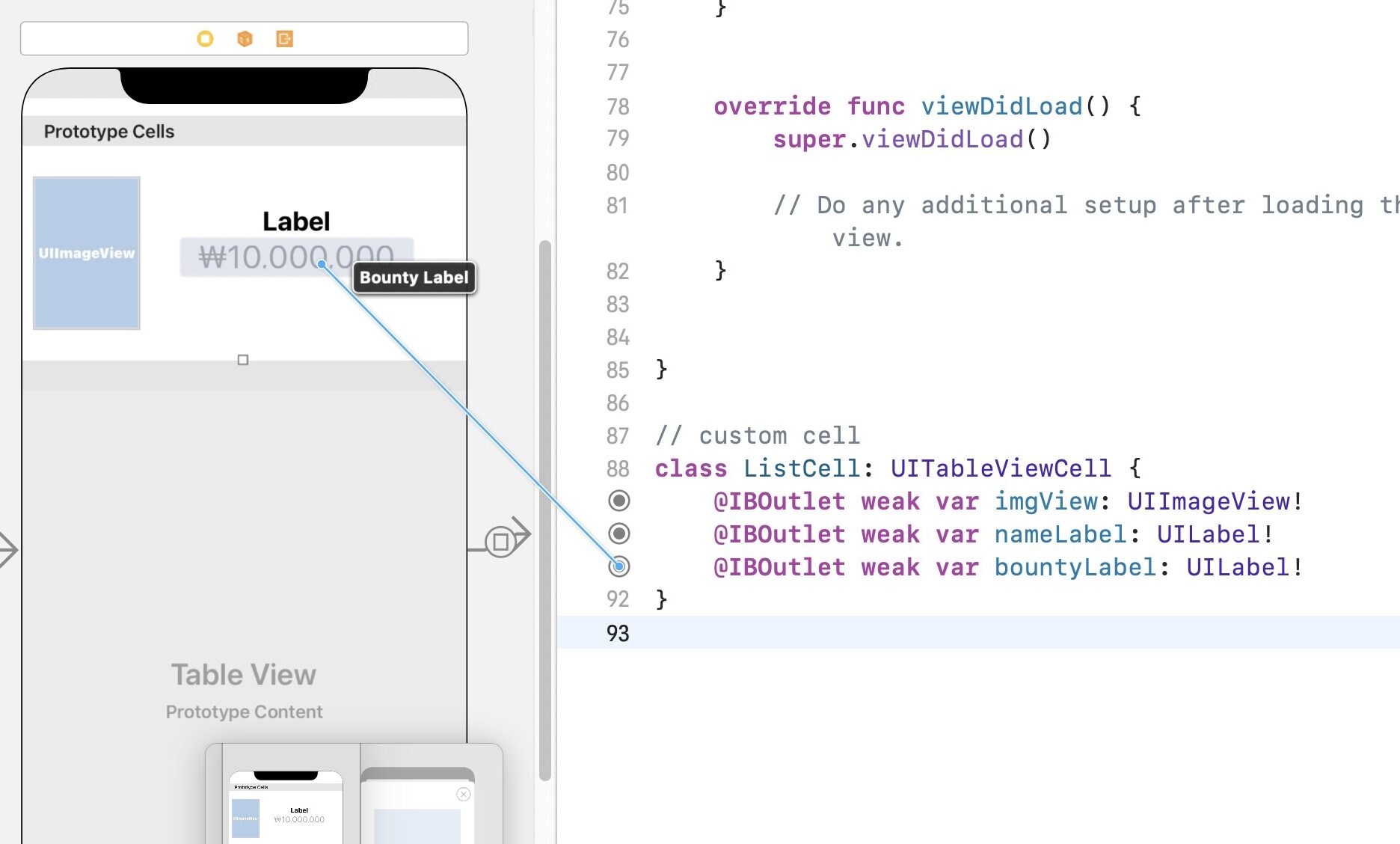Click the imgView outlet connection circle
The image size is (1400, 844).
619,501
